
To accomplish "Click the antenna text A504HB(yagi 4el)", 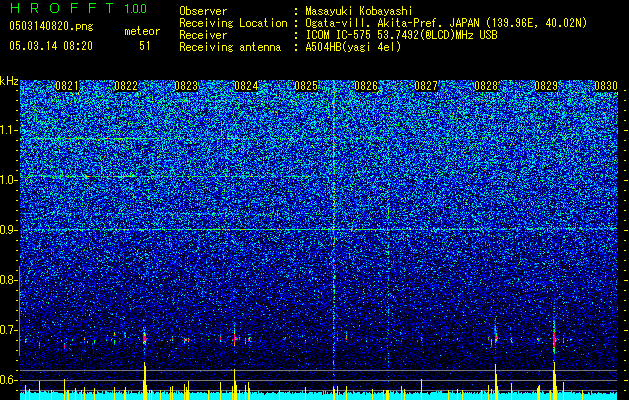I will tap(353, 47).
